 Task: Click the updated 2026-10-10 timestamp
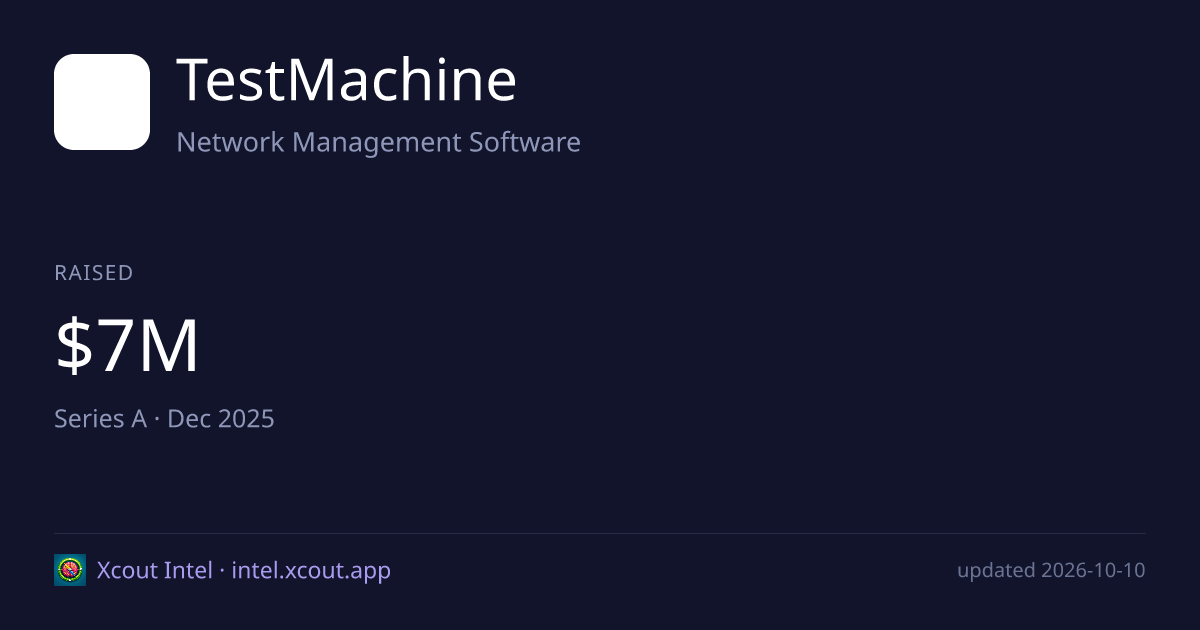1051,570
